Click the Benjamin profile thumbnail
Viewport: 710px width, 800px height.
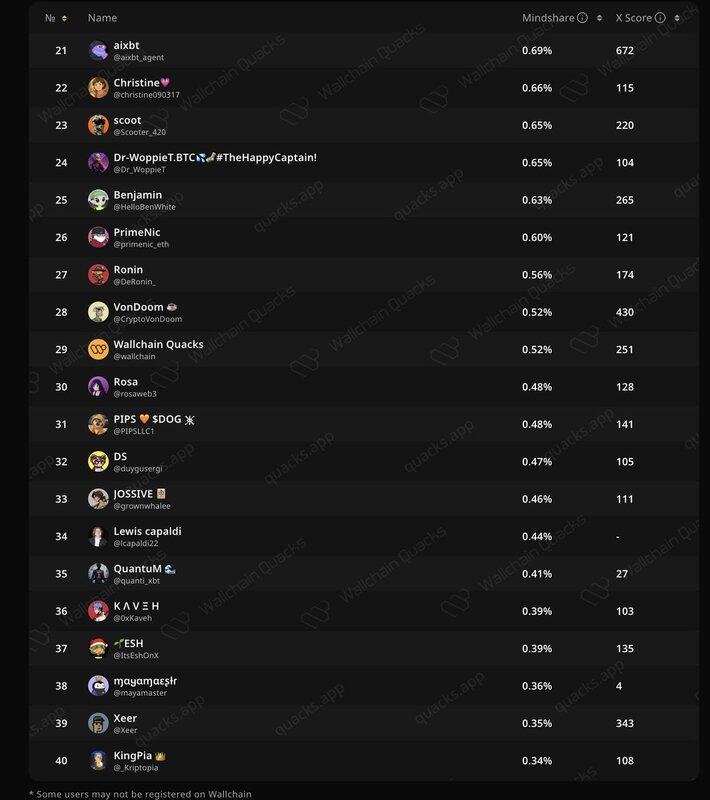pos(98,200)
